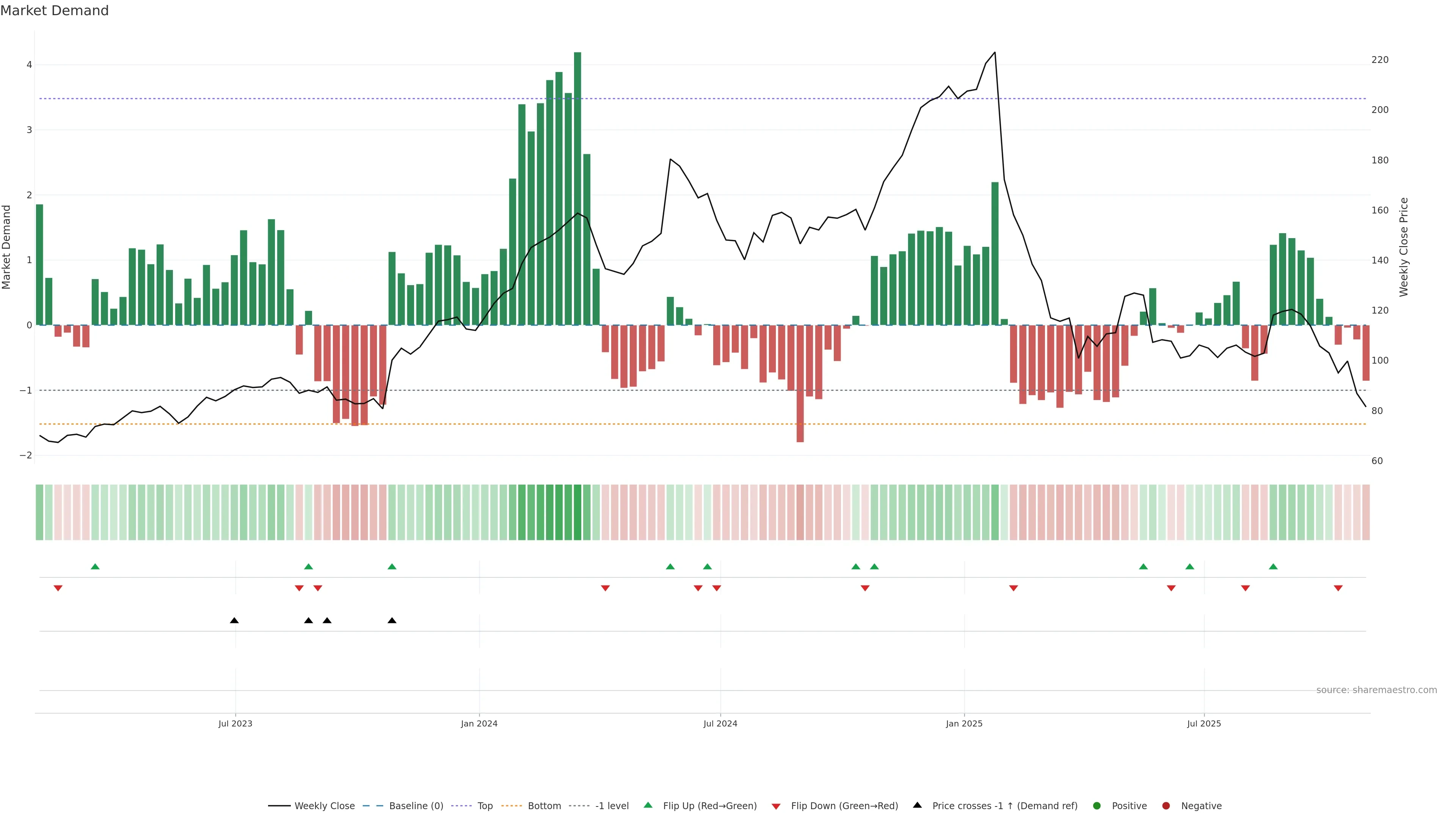This screenshot has height=819, width=1456.
Task: Click the first red flip-down marker
Action: point(58,588)
